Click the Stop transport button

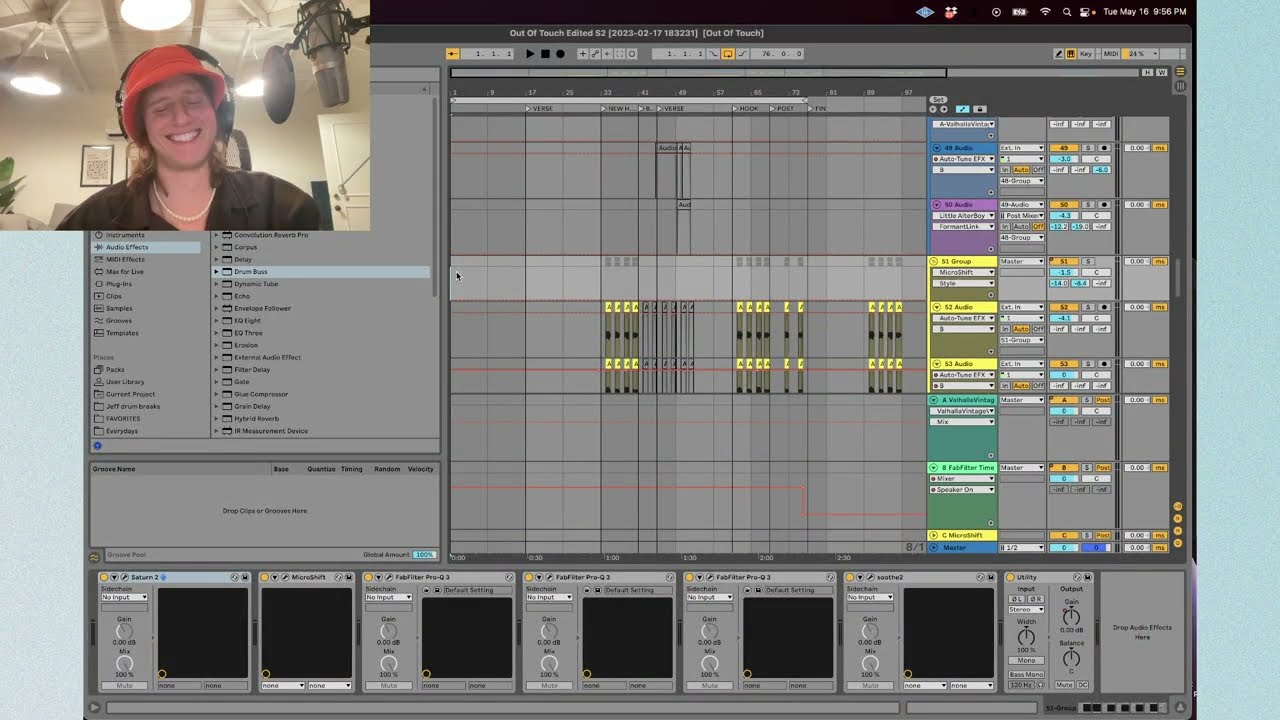point(545,54)
